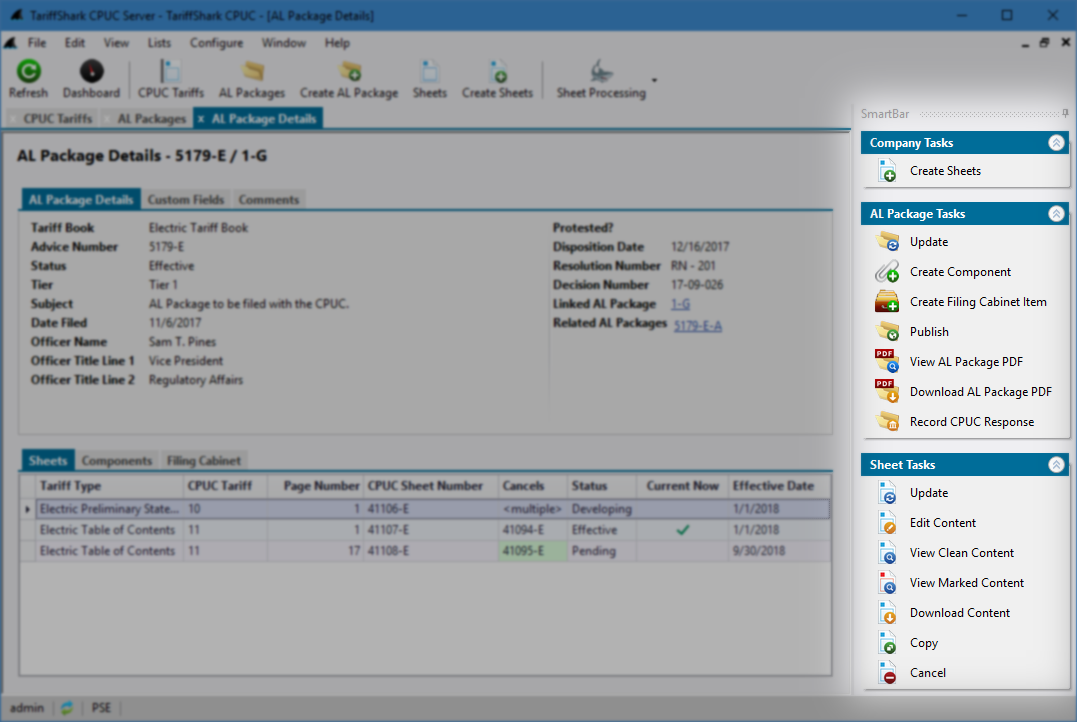Click the Current Now checkmark for 41107-E
Viewport: 1077px width, 722px height.
pos(683,530)
